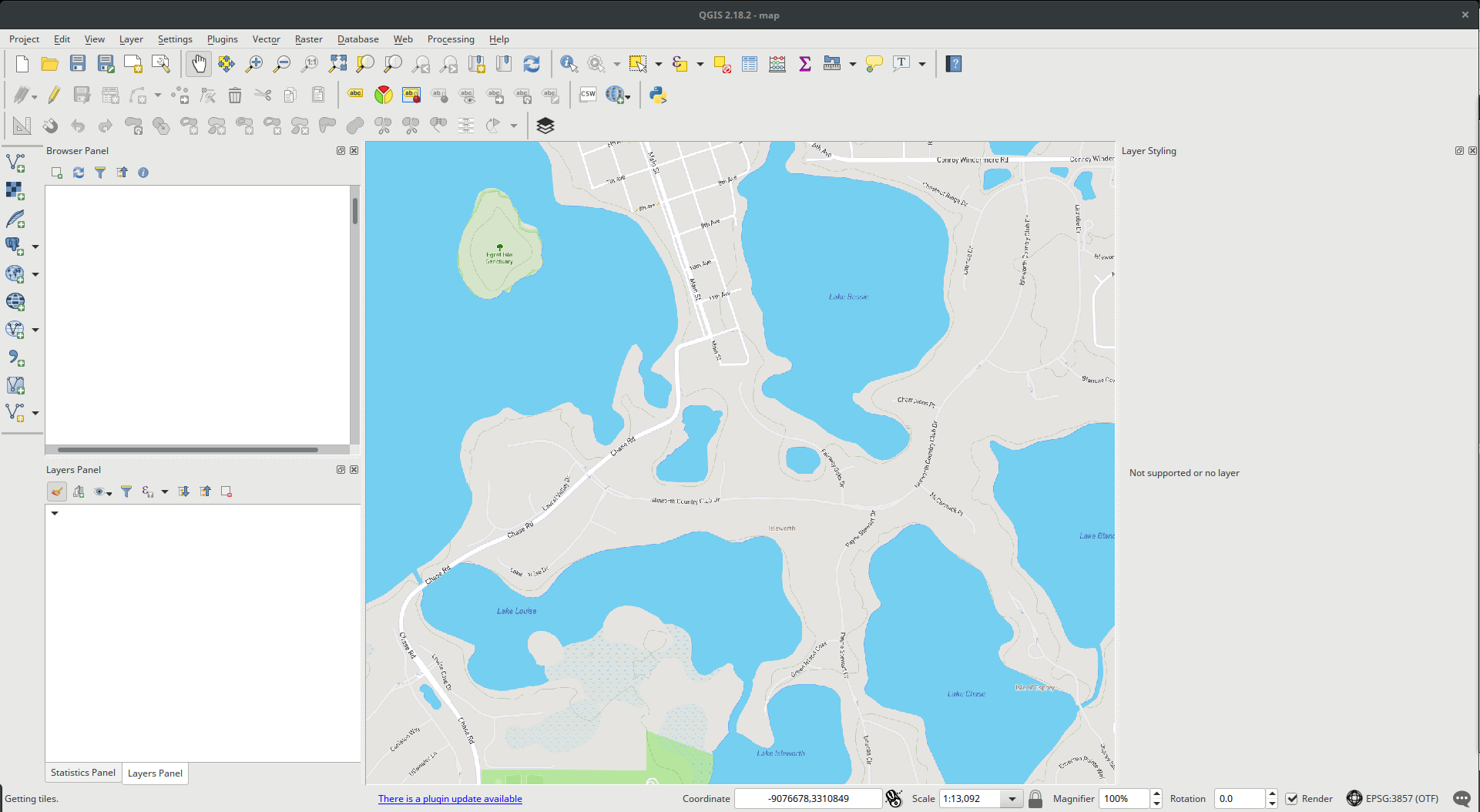
Task: Click the Zoom In magnifier tool
Action: point(253,64)
